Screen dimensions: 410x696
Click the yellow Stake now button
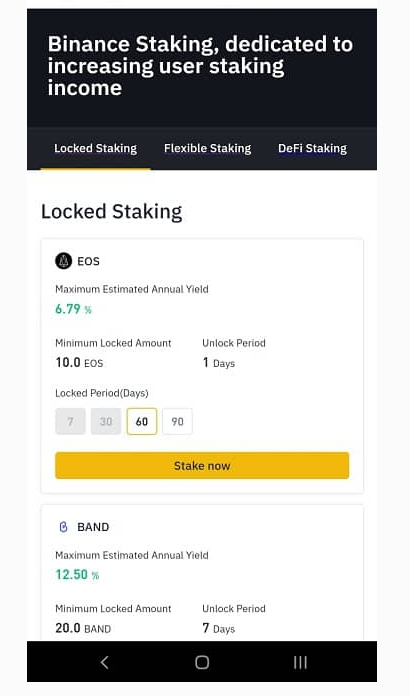pyautogui.click(x=202, y=466)
